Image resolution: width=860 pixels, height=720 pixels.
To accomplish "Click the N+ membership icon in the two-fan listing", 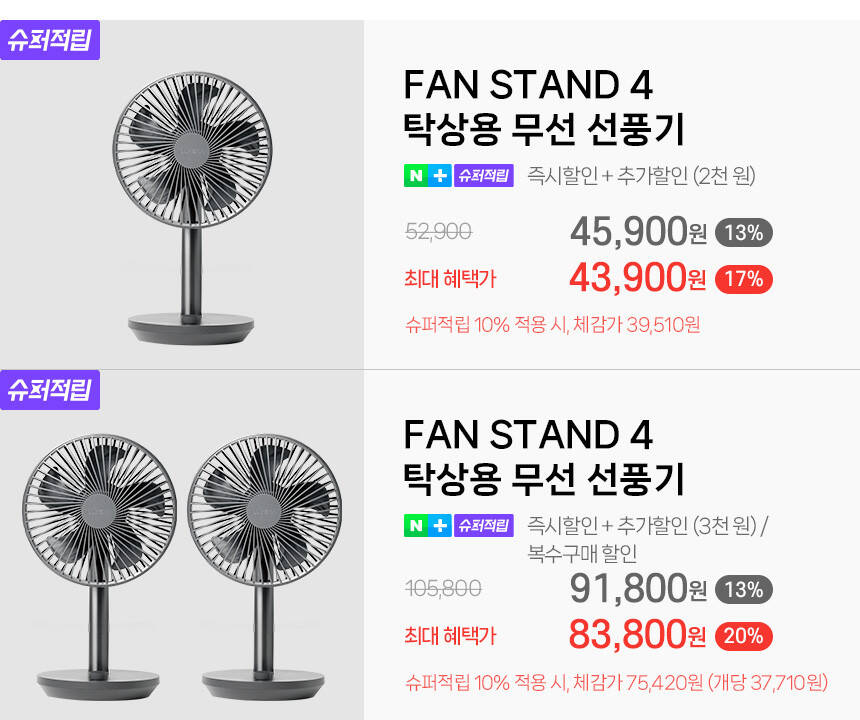I will coord(427,526).
